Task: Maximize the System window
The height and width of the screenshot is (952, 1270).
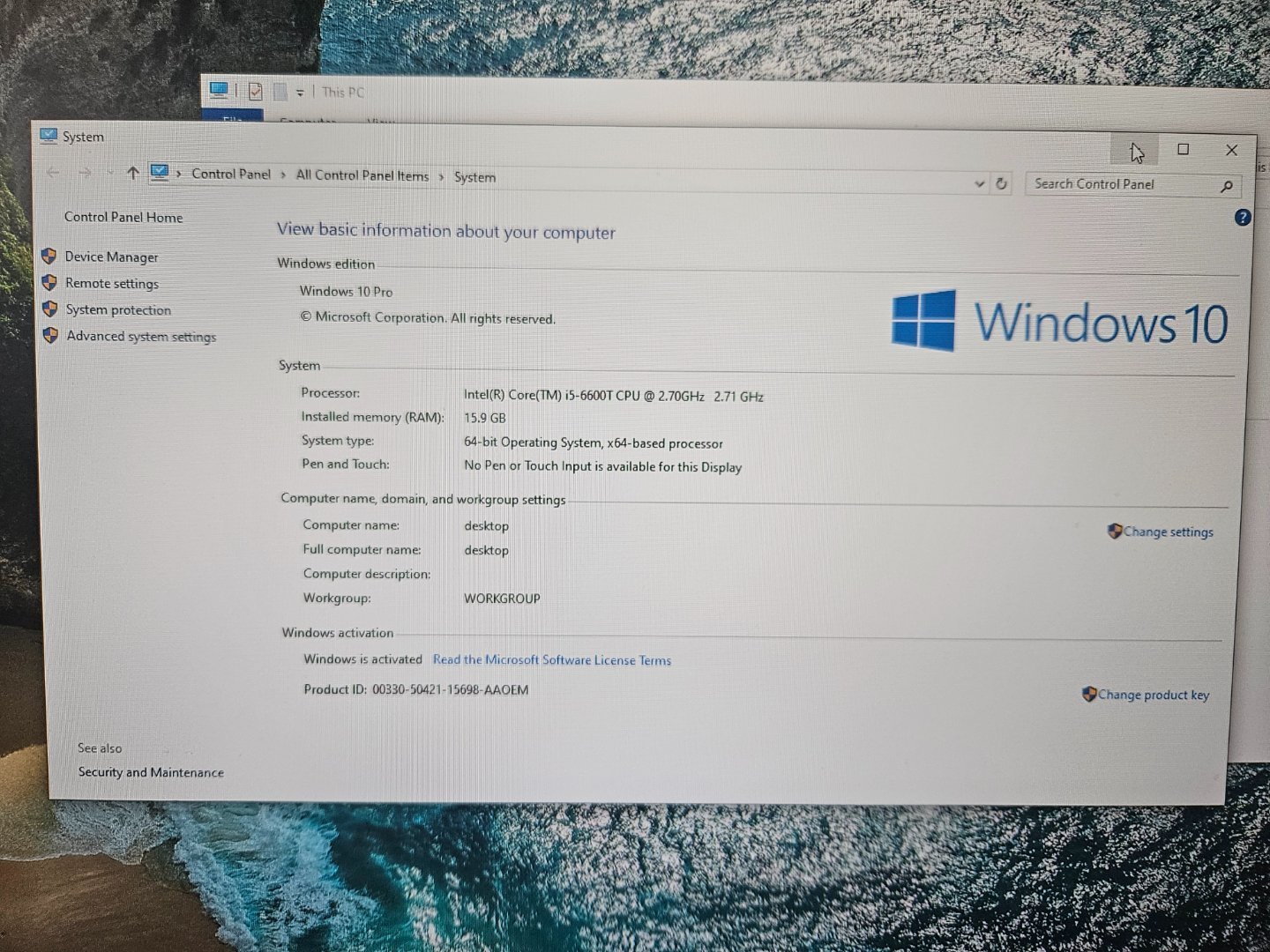Action: 1184,149
